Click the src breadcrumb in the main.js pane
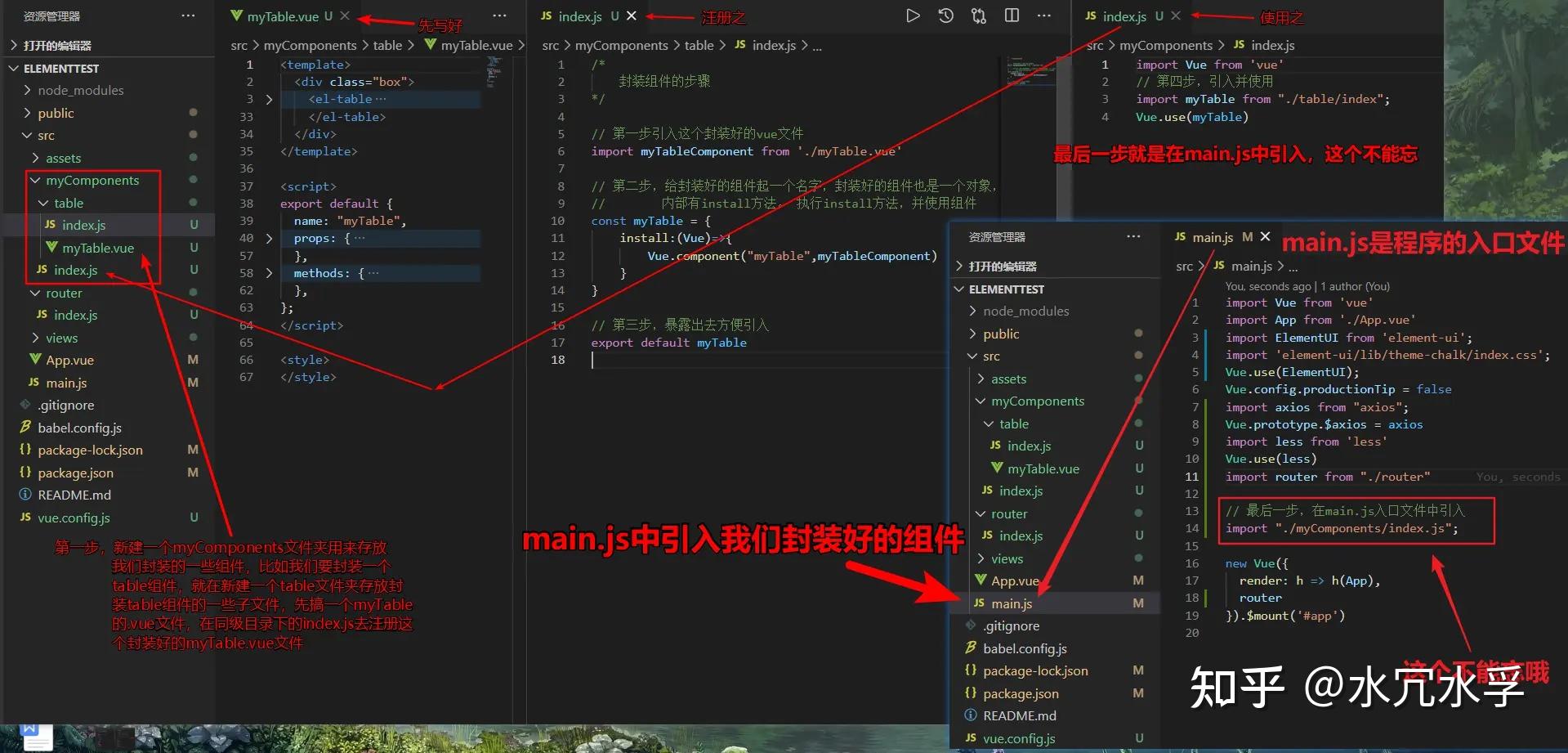The image size is (1568, 753). tap(1184, 266)
